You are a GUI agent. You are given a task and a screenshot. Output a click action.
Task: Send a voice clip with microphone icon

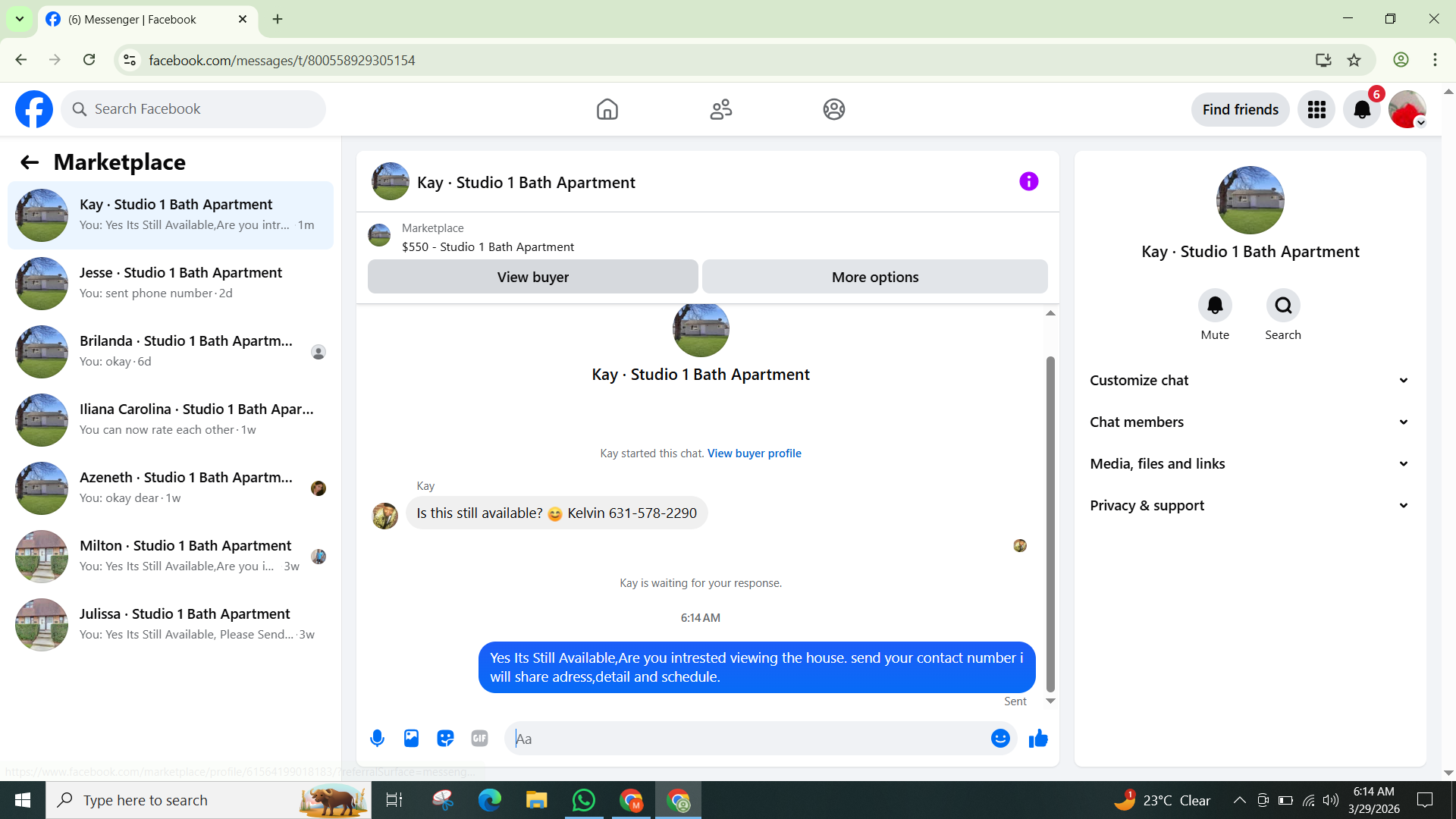point(377,738)
